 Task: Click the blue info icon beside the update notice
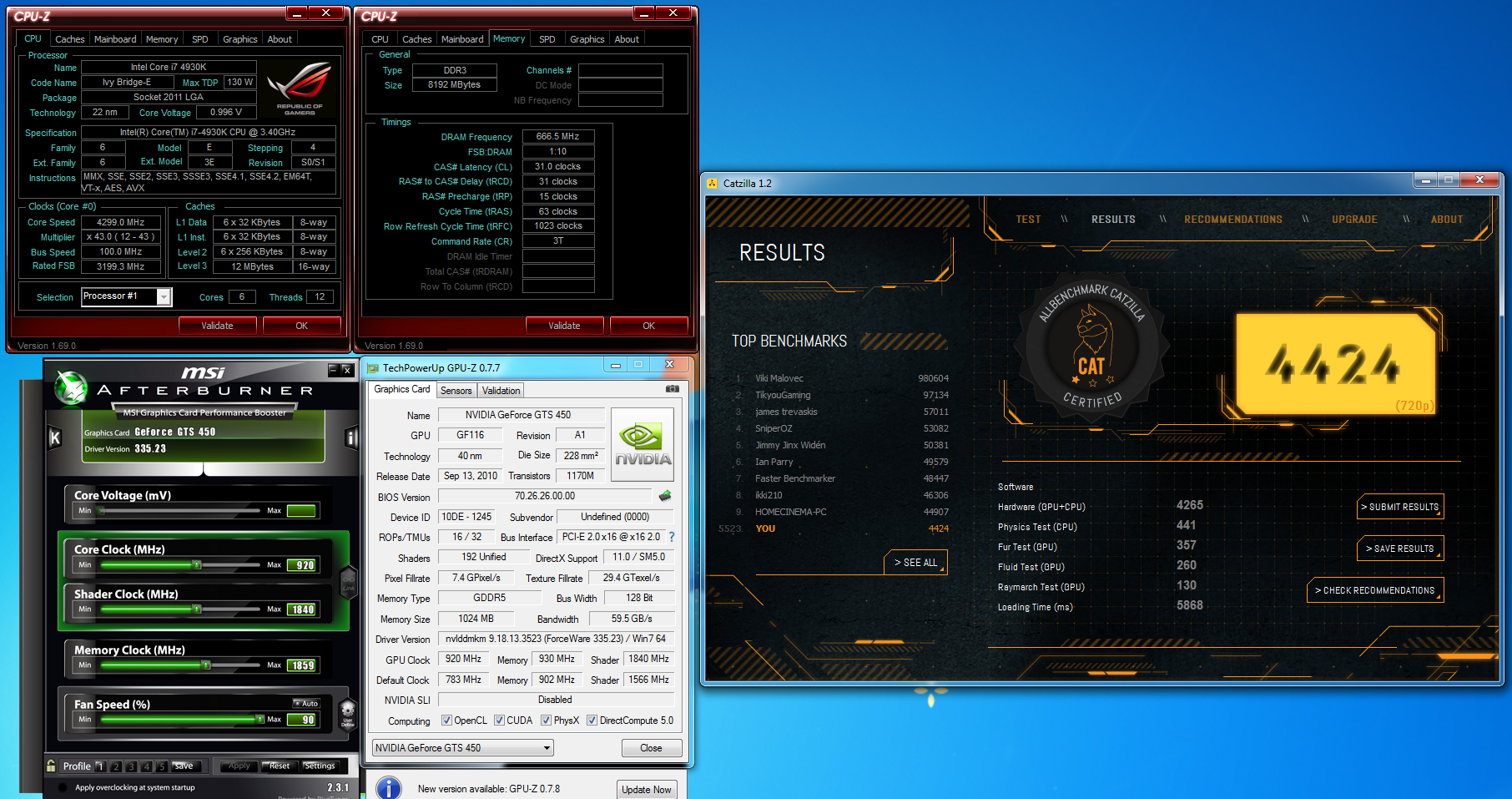pyautogui.click(x=388, y=788)
